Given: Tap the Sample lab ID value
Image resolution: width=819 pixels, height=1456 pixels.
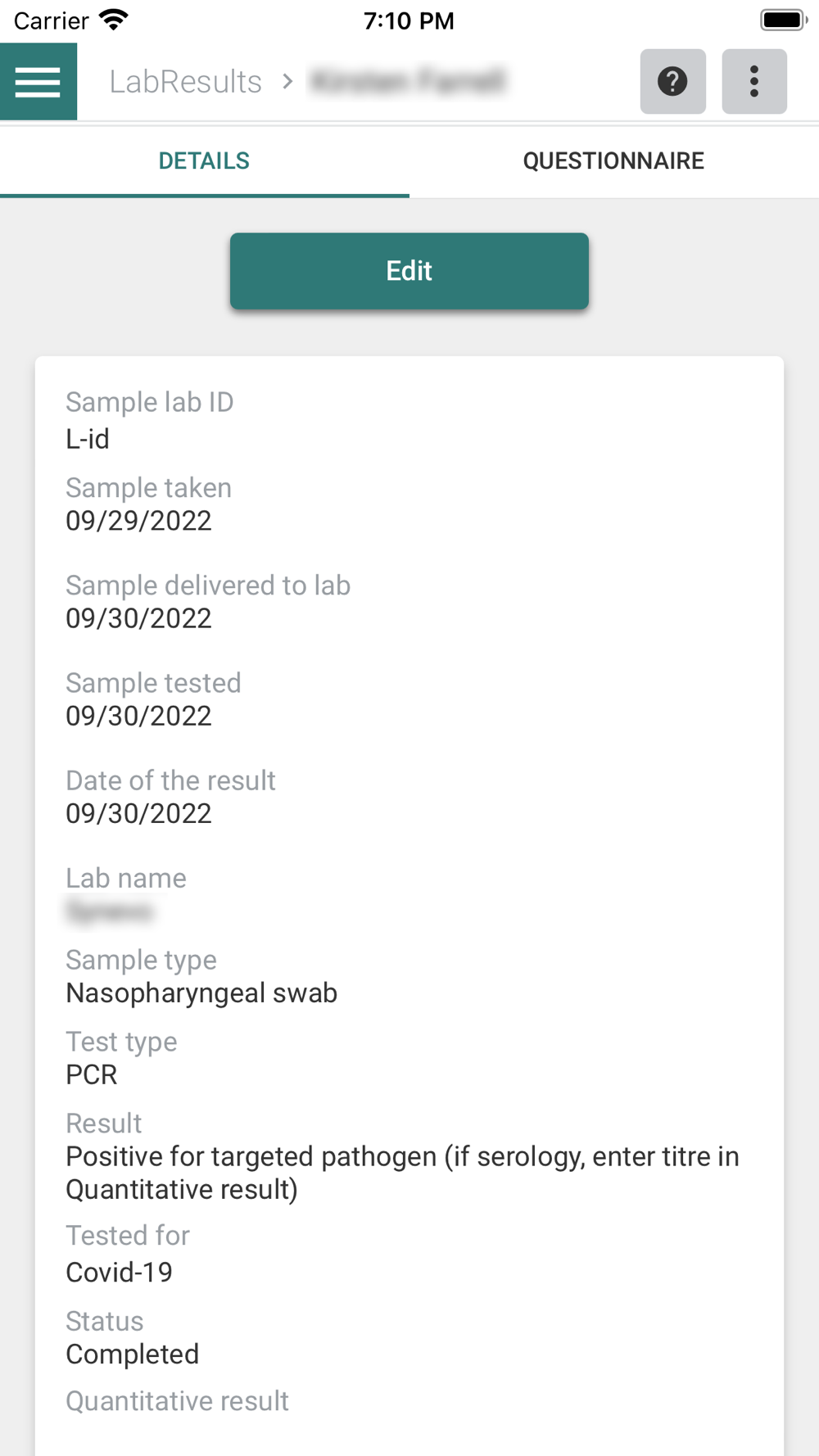Looking at the screenshot, I should (88, 439).
